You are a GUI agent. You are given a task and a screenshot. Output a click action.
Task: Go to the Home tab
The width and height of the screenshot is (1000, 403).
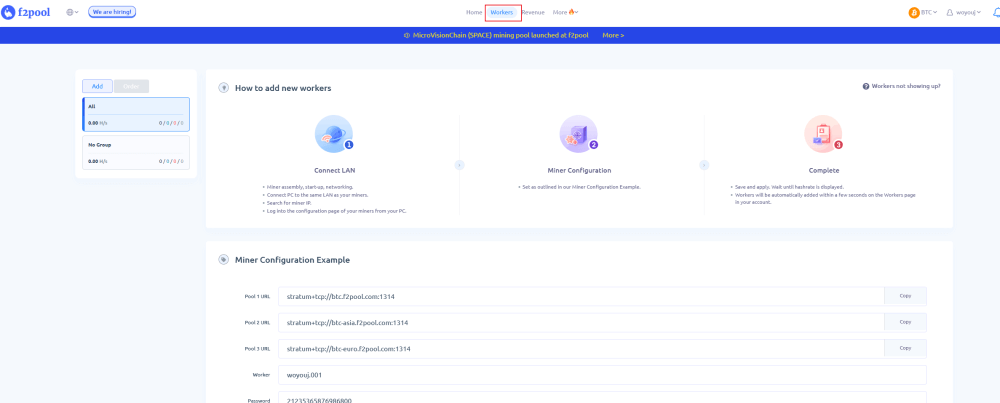pyautogui.click(x=474, y=12)
